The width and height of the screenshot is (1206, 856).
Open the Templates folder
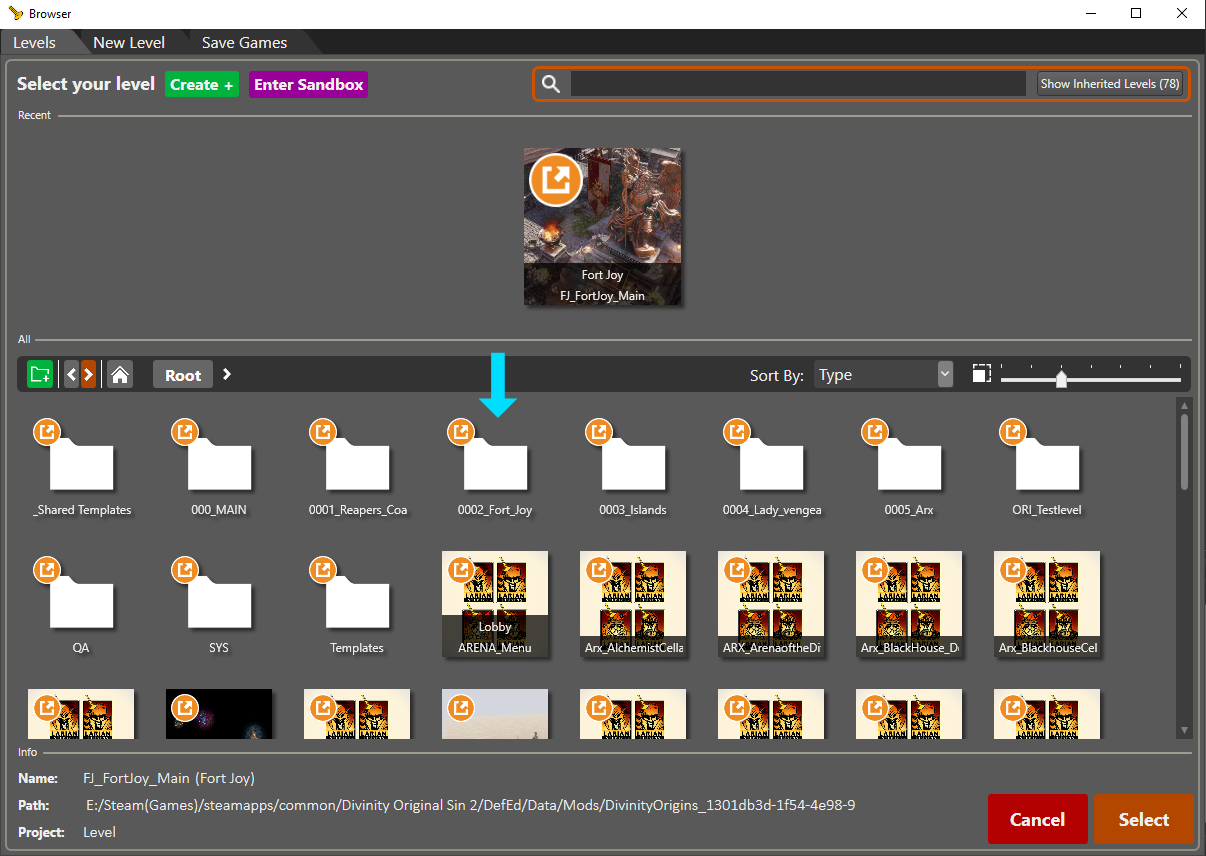[357, 606]
